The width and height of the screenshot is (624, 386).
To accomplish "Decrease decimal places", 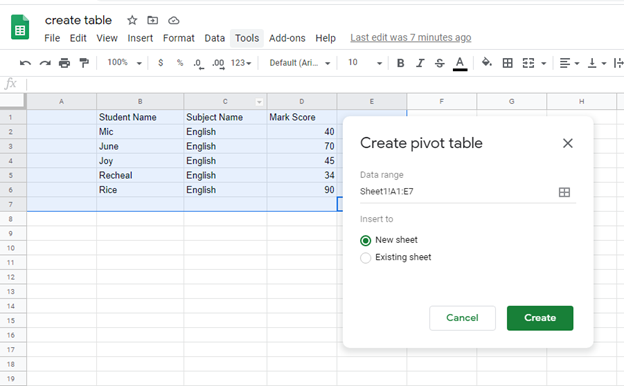I will tap(198, 63).
